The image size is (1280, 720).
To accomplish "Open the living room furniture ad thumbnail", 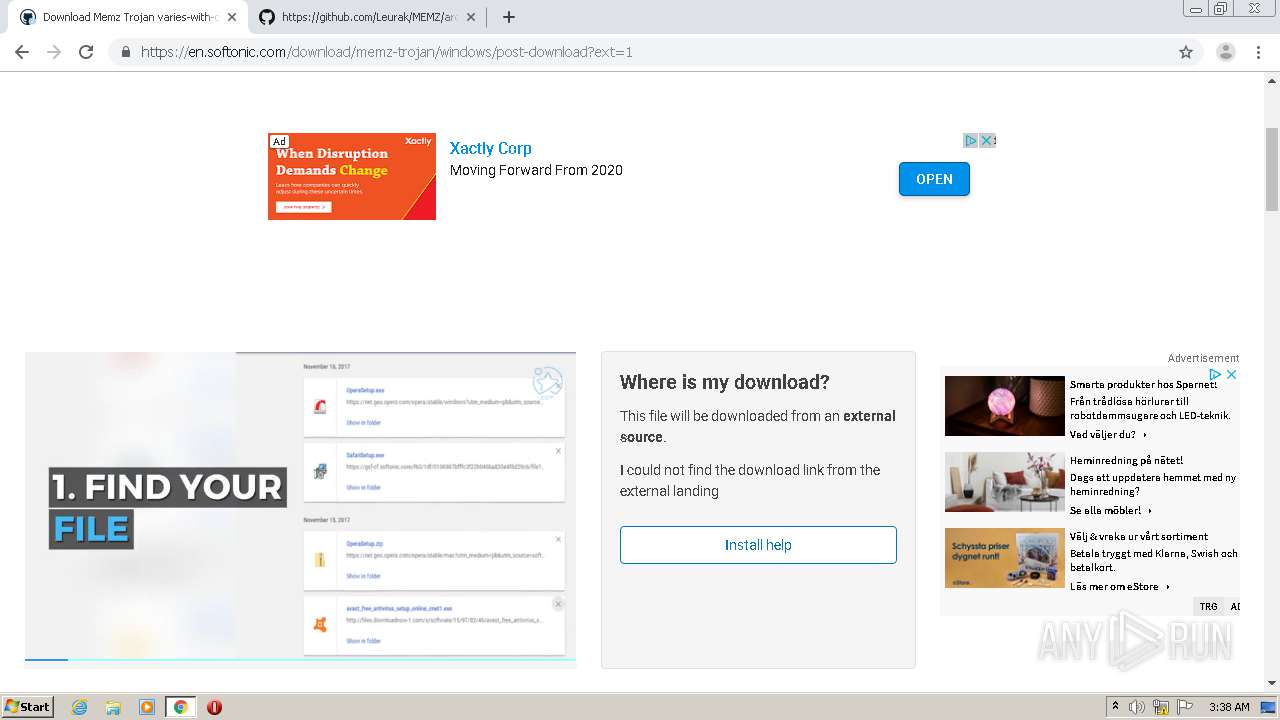I will pos(1005,482).
